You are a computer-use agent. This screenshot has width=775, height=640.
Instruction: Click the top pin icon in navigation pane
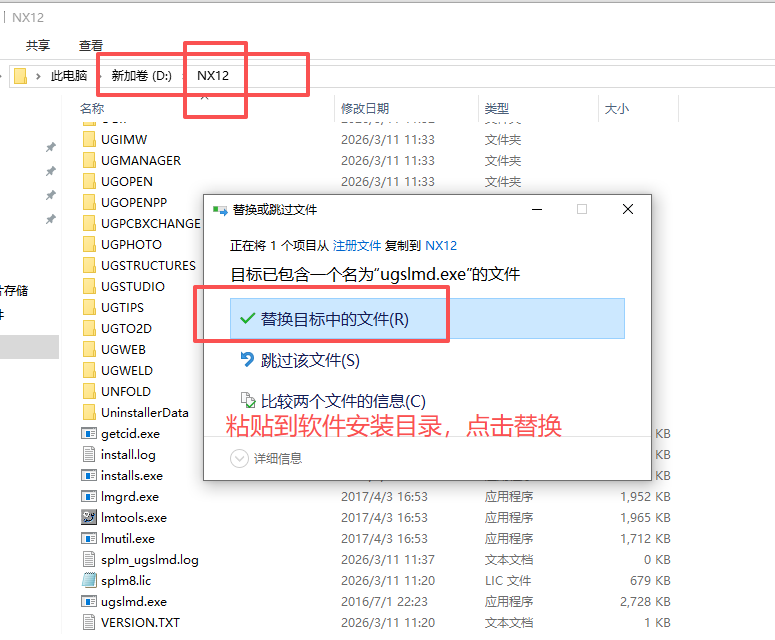[x=50, y=147]
